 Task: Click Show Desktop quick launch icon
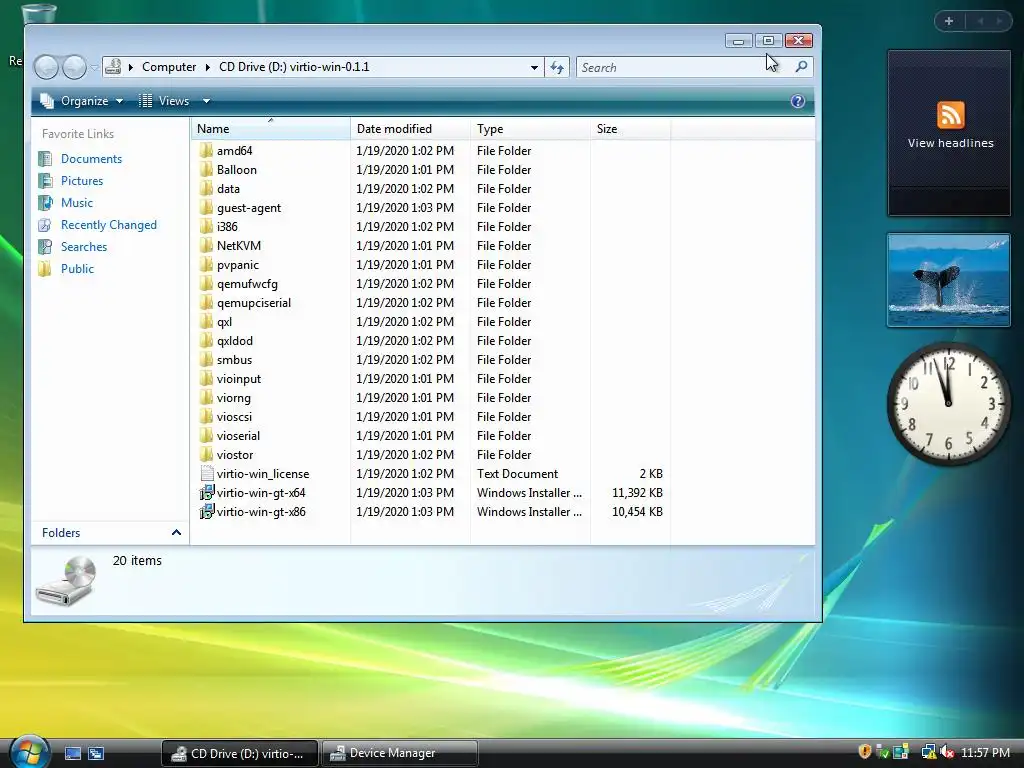click(x=72, y=754)
